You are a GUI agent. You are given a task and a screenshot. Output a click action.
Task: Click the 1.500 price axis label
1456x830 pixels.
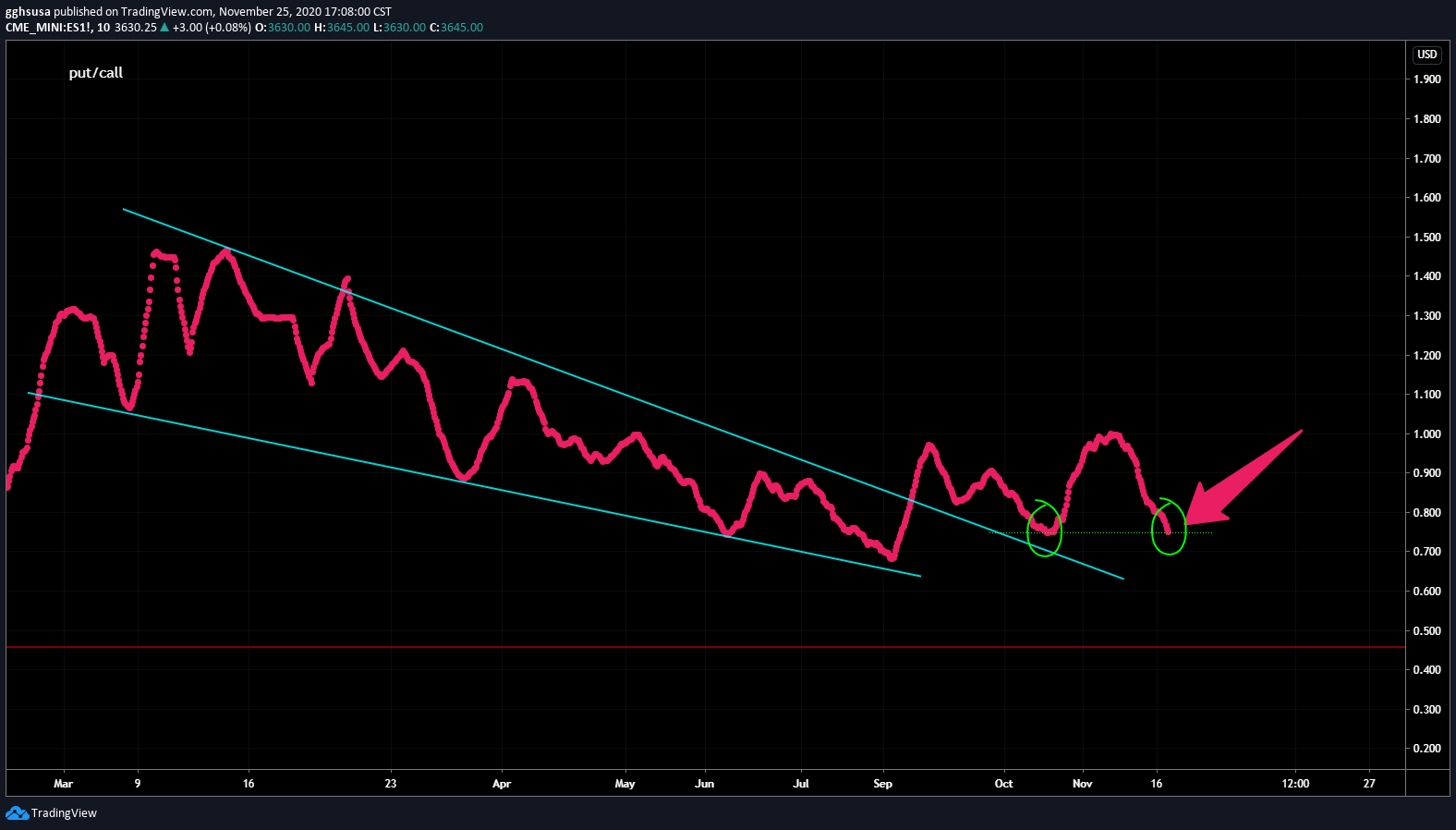pyautogui.click(x=1427, y=238)
